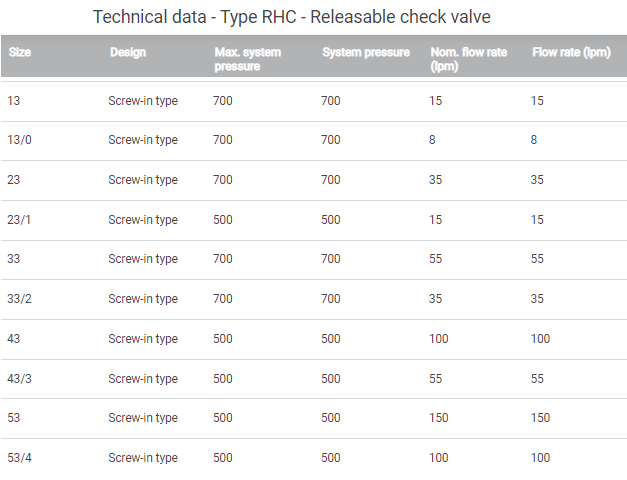The height and width of the screenshot is (480, 627).
Task: Select size cell '13' in first row
Action: click(x=13, y=101)
